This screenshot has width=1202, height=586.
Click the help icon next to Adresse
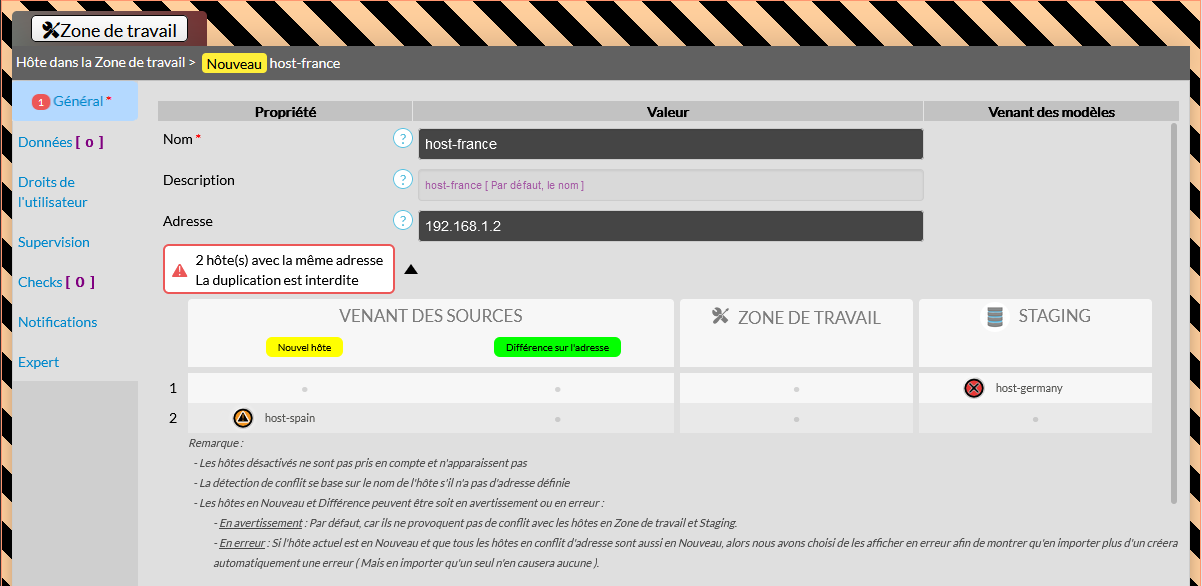[x=403, y=221]
